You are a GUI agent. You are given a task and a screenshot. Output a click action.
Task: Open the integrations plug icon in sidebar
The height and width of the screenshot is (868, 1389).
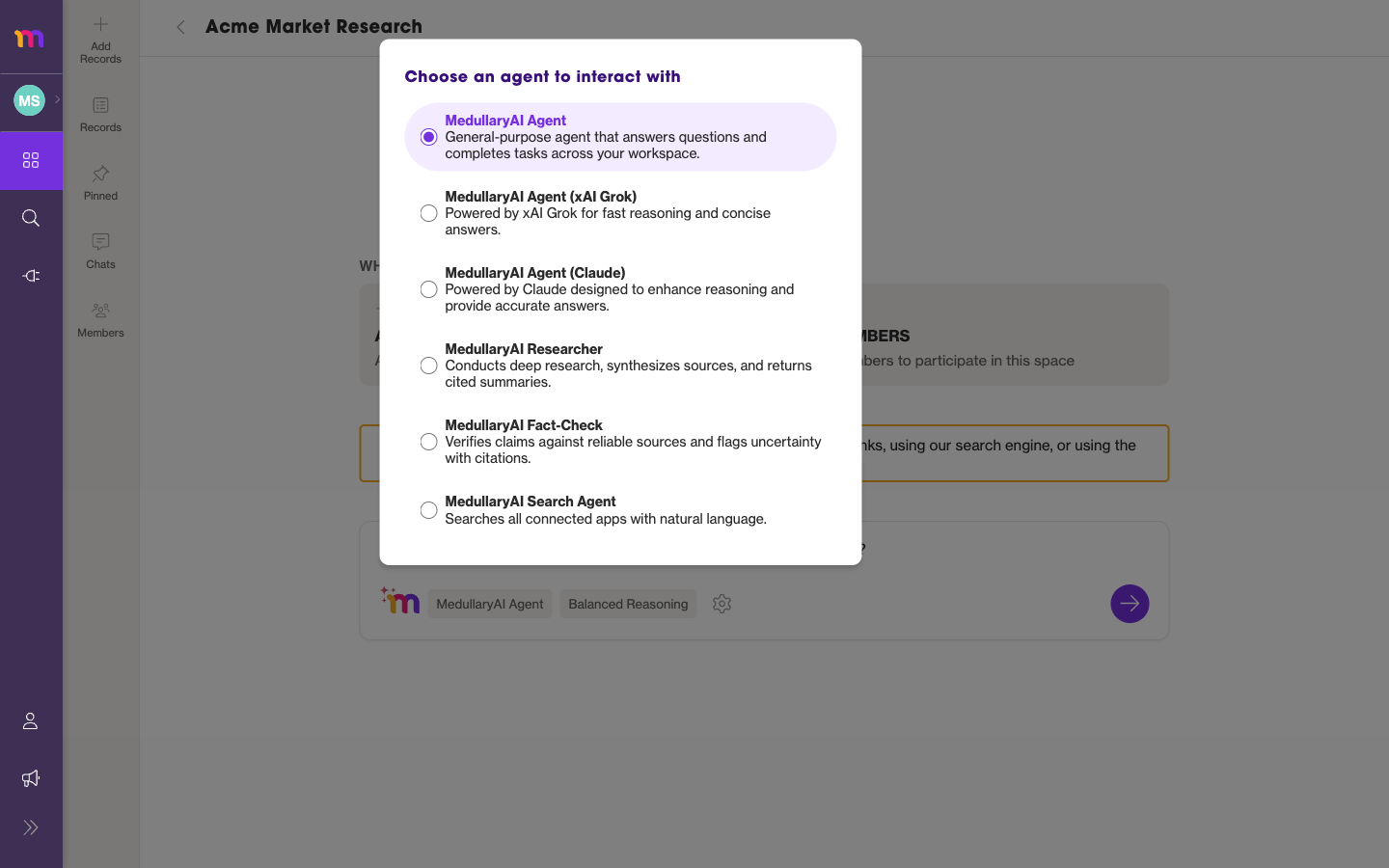[31, 276]
